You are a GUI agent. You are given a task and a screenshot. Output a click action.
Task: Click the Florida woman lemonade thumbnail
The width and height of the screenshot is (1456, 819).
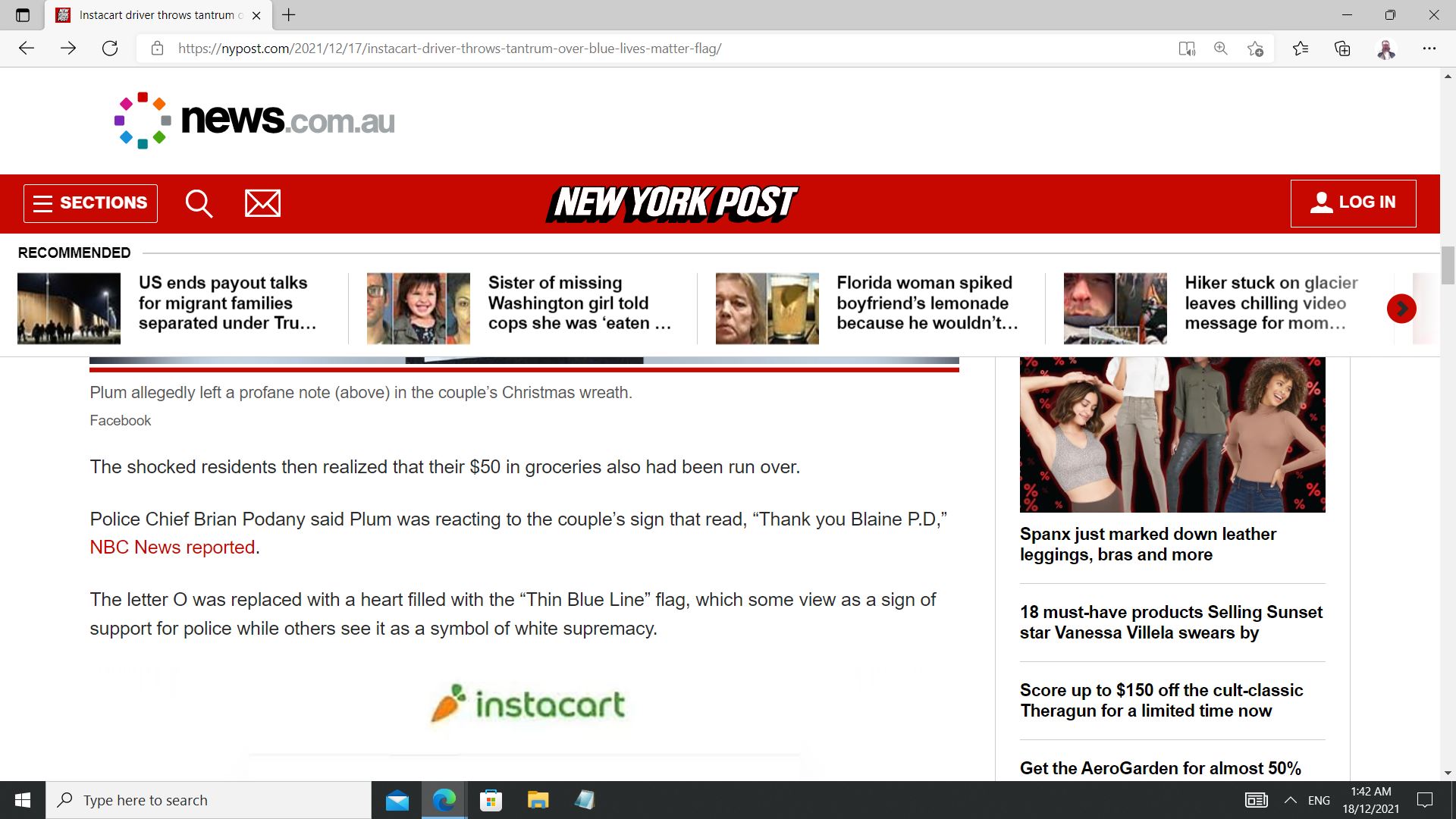[767, 309]
